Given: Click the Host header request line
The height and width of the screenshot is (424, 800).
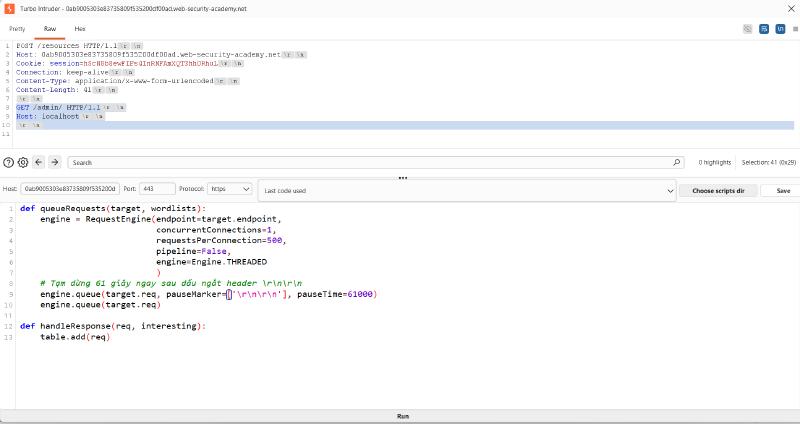Looking at the screenshot, I should [x=161, y=55].
